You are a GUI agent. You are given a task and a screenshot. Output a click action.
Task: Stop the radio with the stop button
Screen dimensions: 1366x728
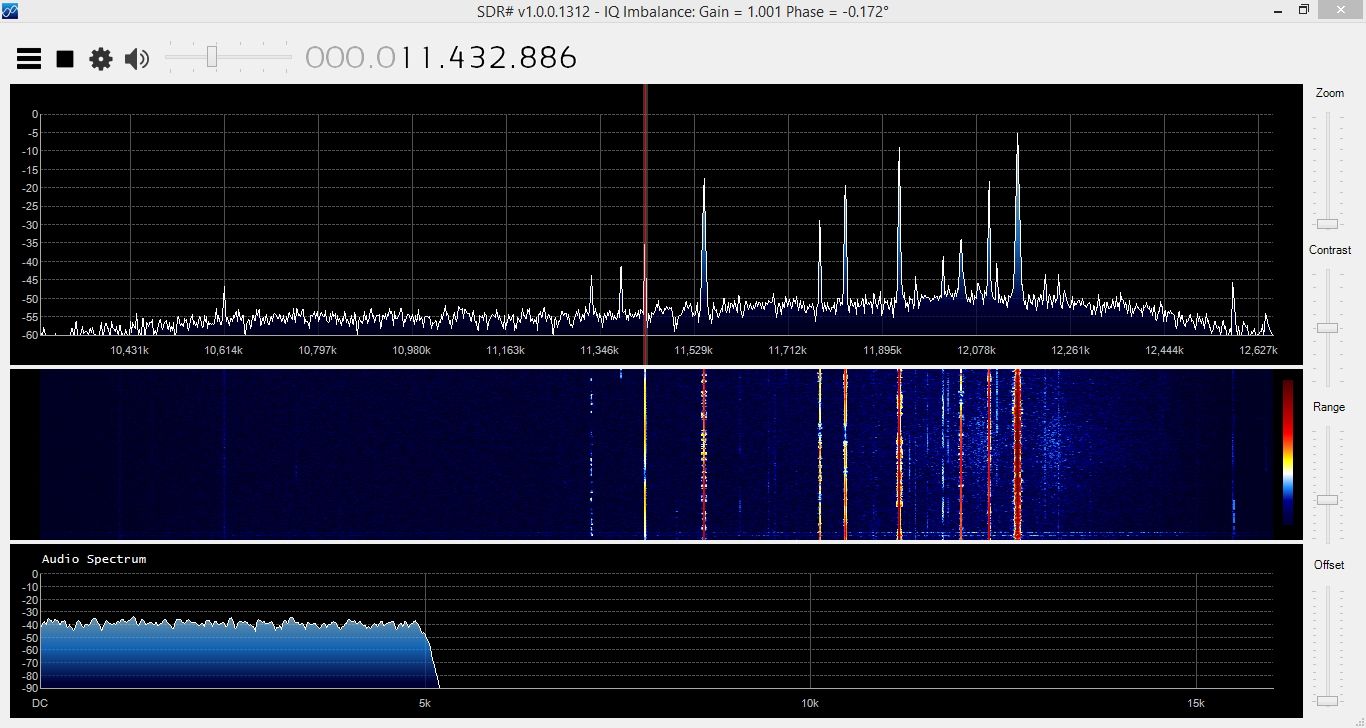[x=65, y=59]
